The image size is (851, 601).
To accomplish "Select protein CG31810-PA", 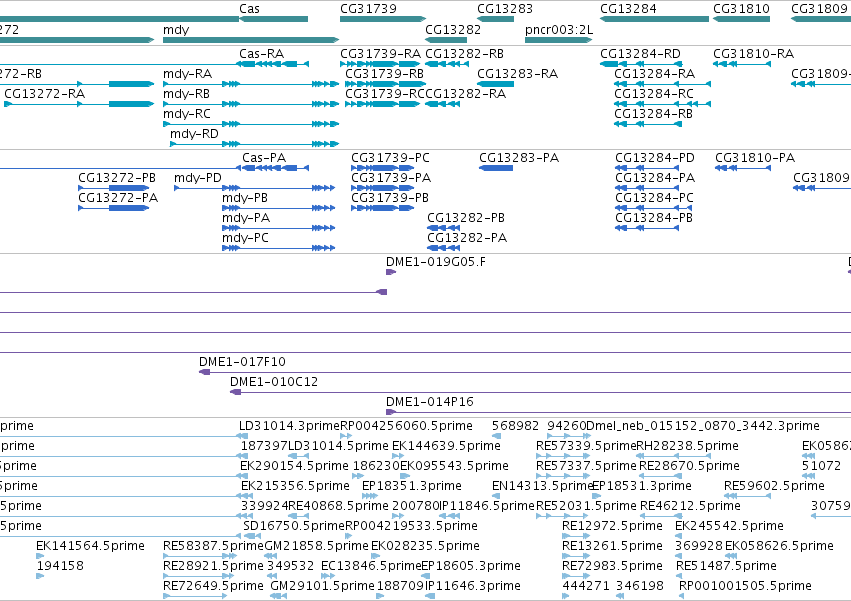I will [755, 158].
